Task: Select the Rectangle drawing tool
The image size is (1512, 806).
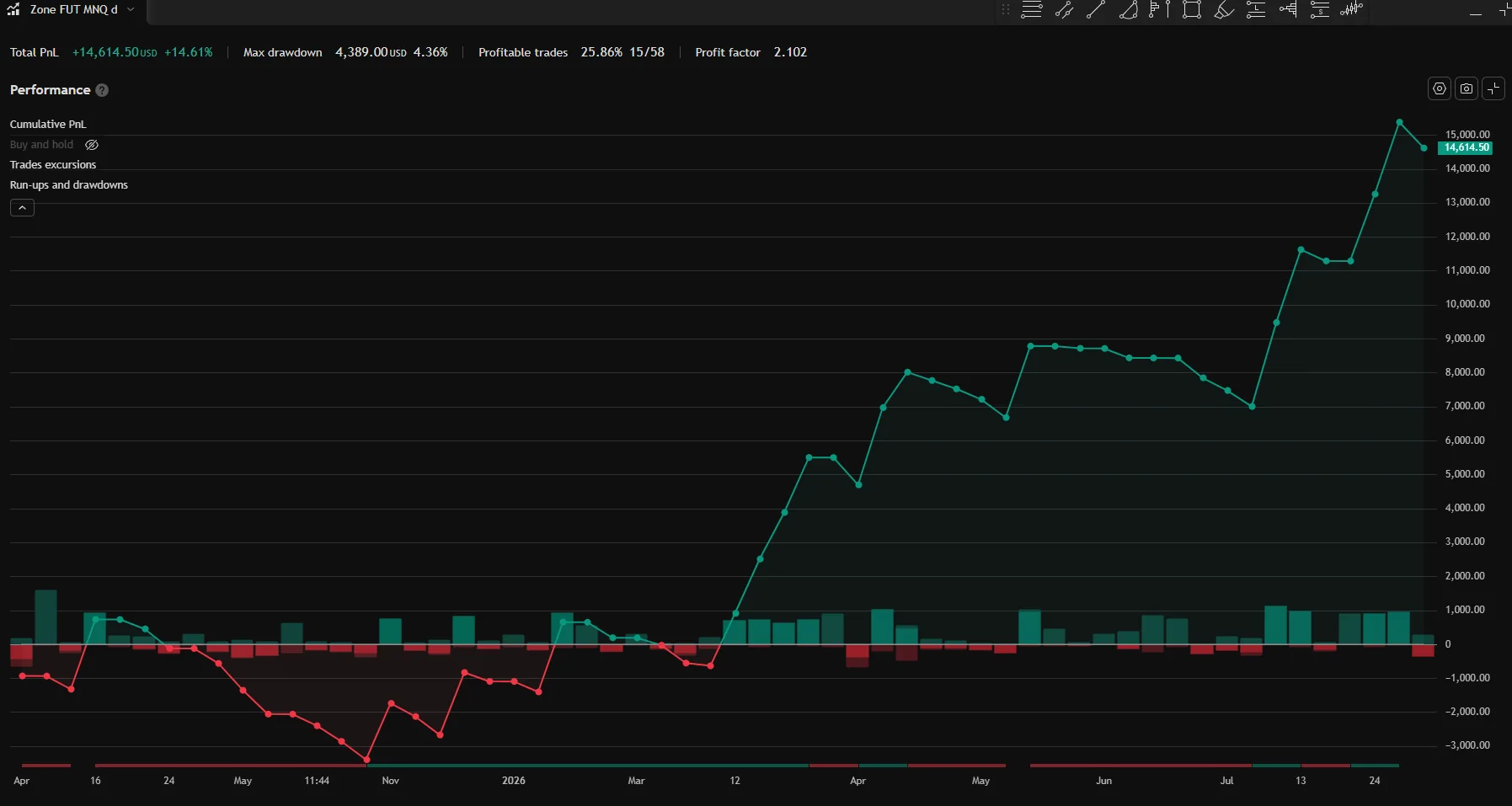Action: click(x=1192, y=10)
